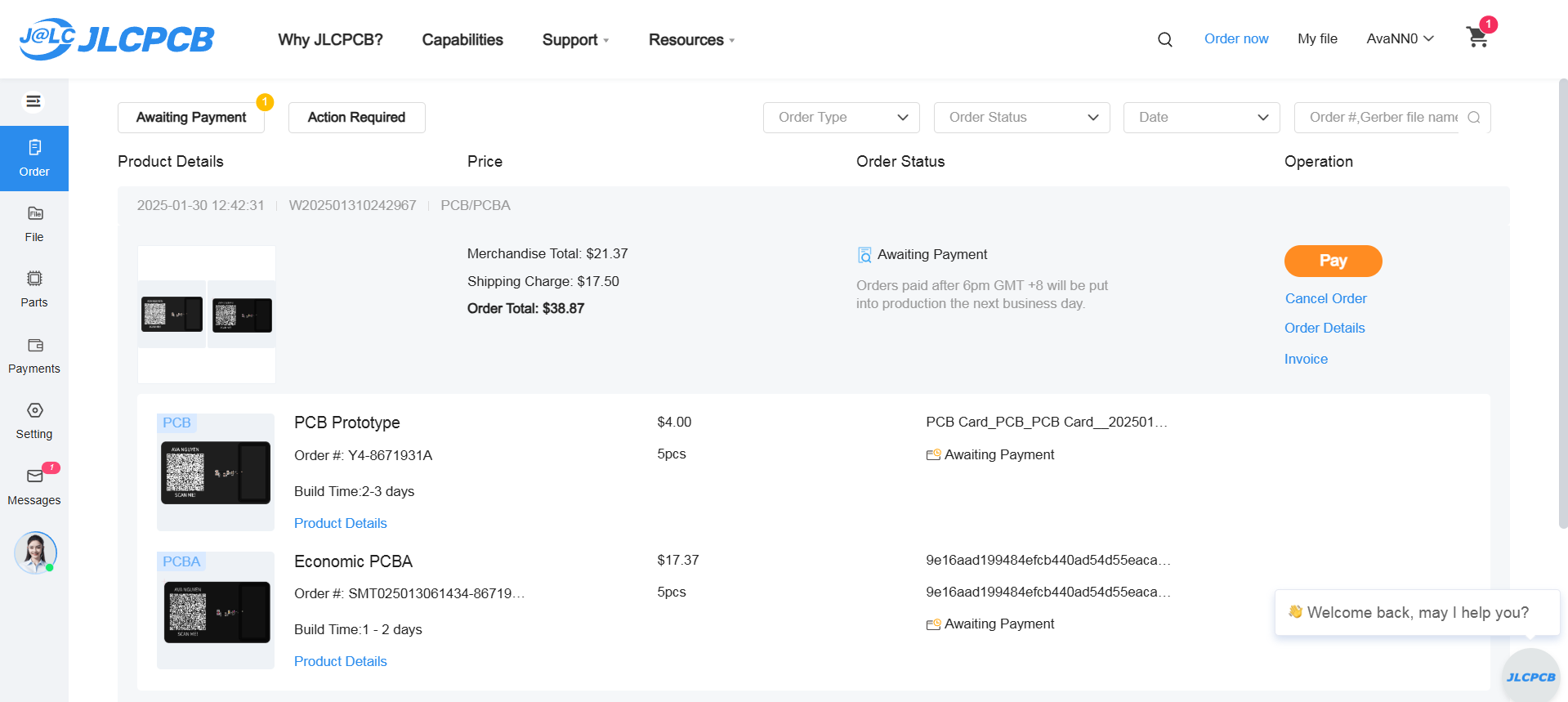Screen dimensions: 1568x702
Task: Collapse the sidebar with the hamburger icon
Action: point(34,101)
